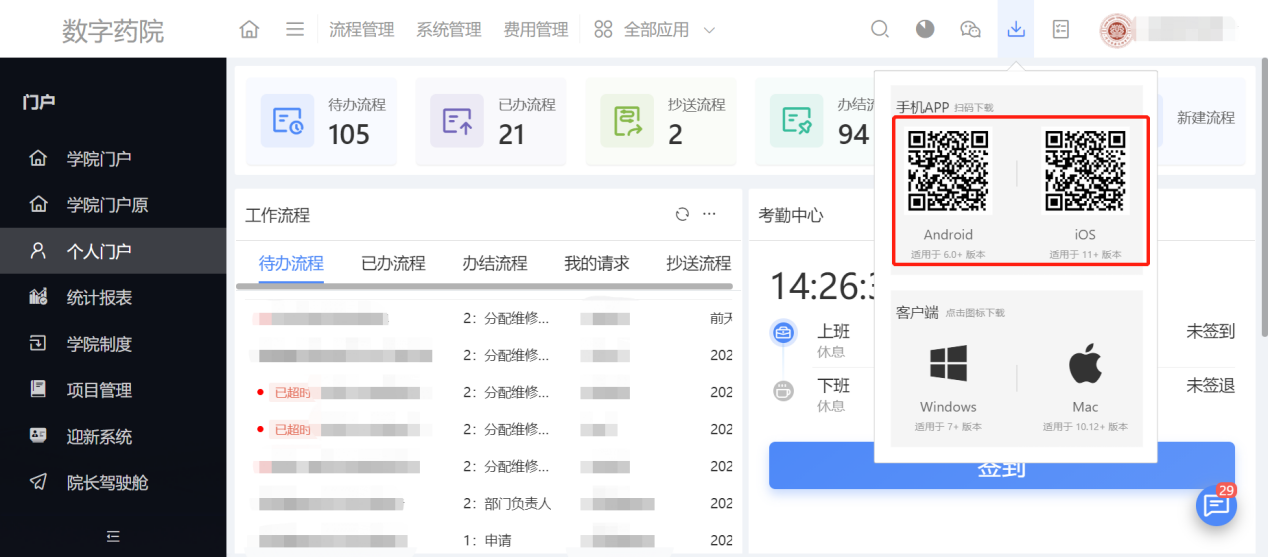
Task: Open the search magnifier icon
Action: coord(880,30)
